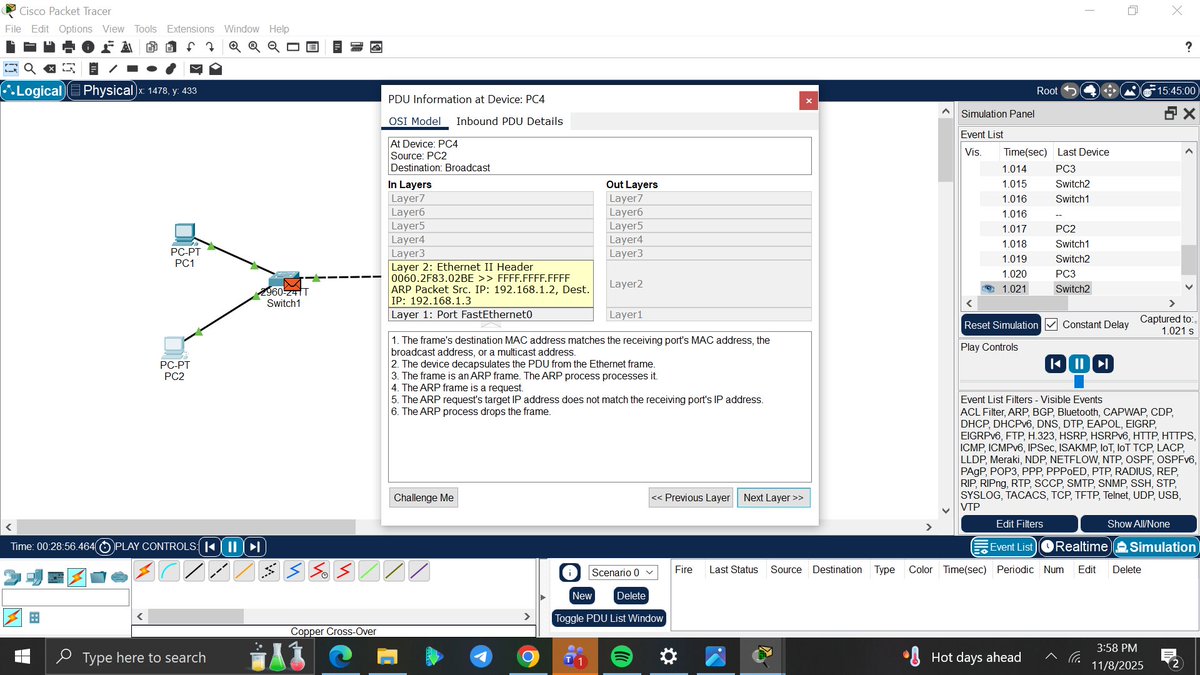
Task: Click the Save (floppy disk) toolbar icon
Action: pos(49,47)
